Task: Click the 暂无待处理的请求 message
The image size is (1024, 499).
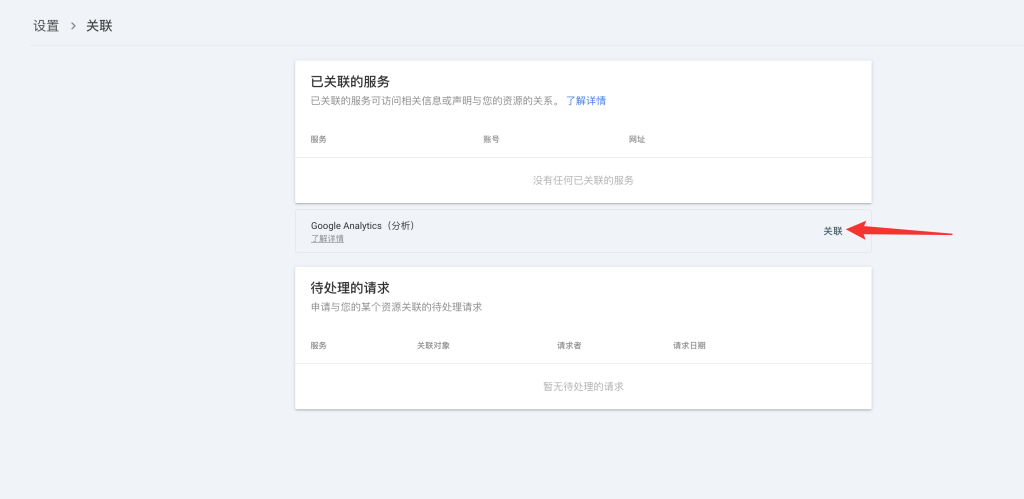Action: tap(583, 386)
